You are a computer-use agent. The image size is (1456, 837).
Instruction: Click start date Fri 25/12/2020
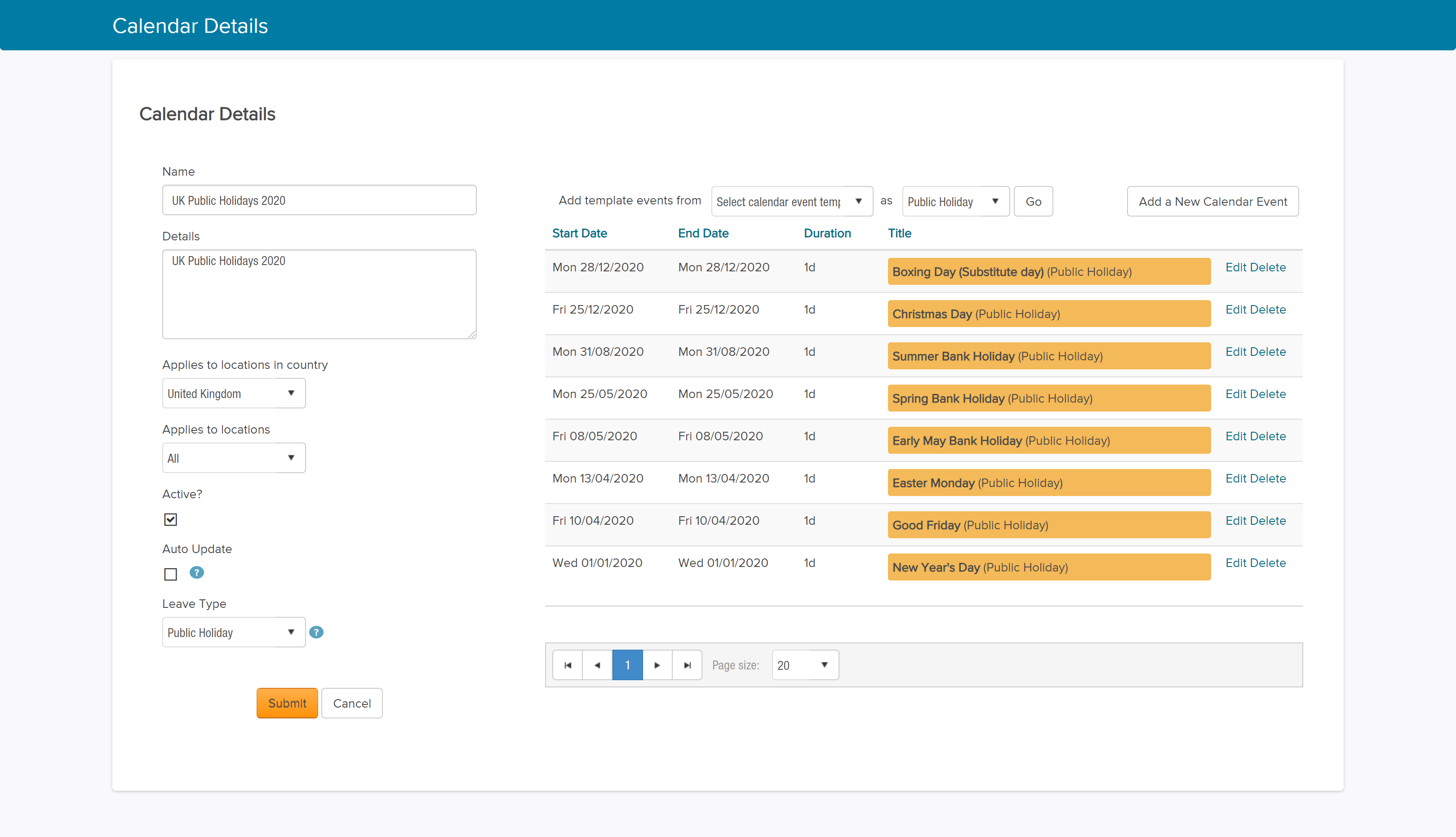[x=593, y=309]
